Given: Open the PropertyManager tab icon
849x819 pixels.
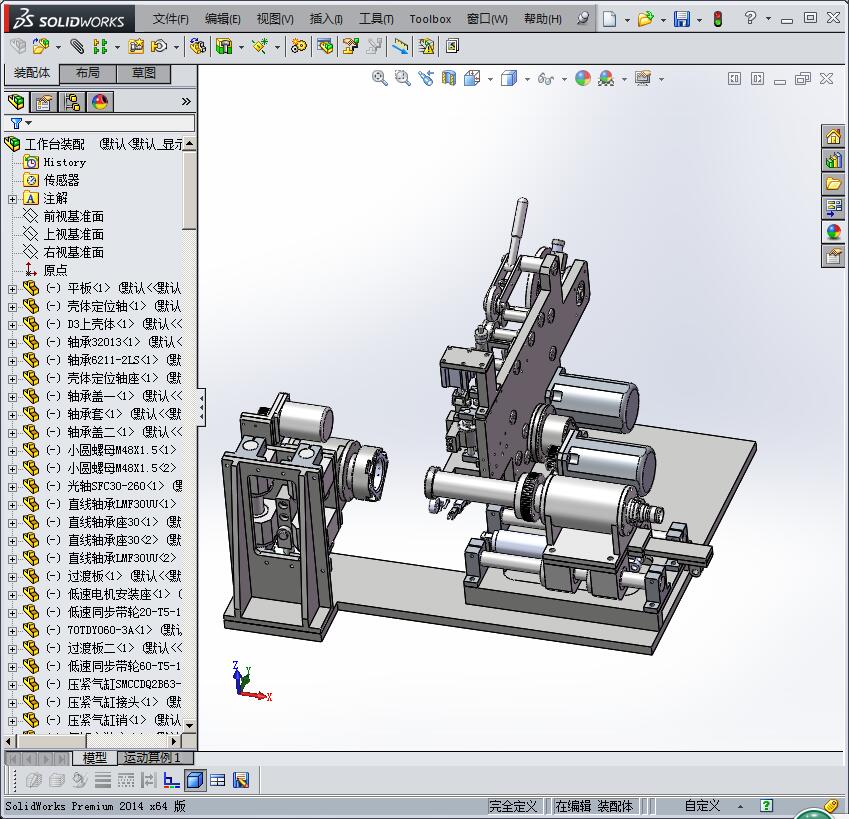Looking at the screenshot, I should pos(44,102).
